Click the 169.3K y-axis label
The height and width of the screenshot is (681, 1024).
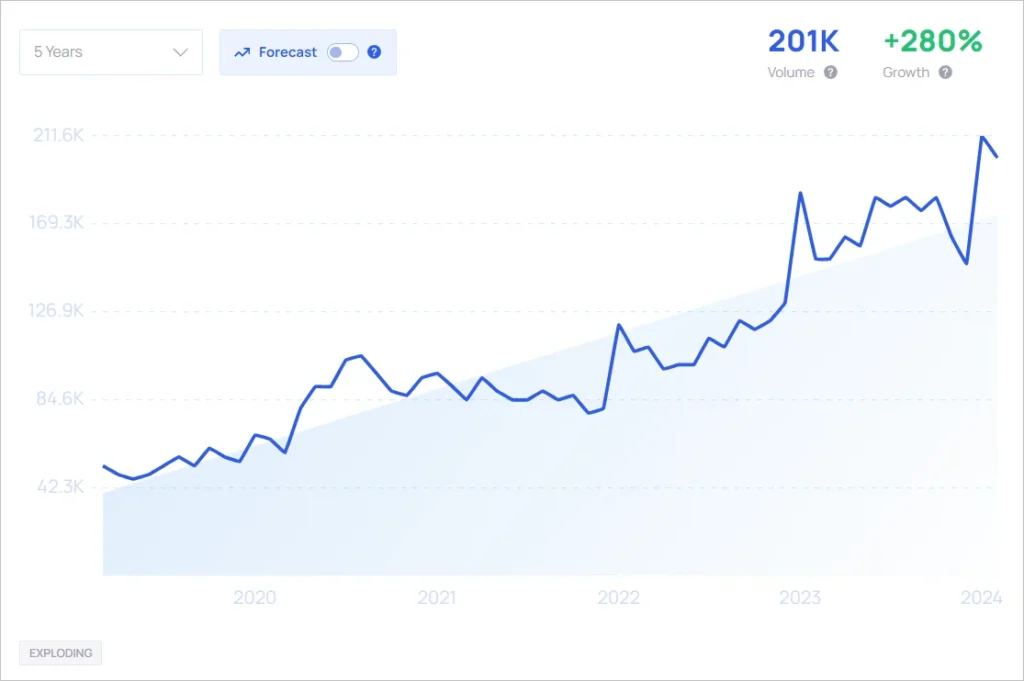[x=58, y=222]
